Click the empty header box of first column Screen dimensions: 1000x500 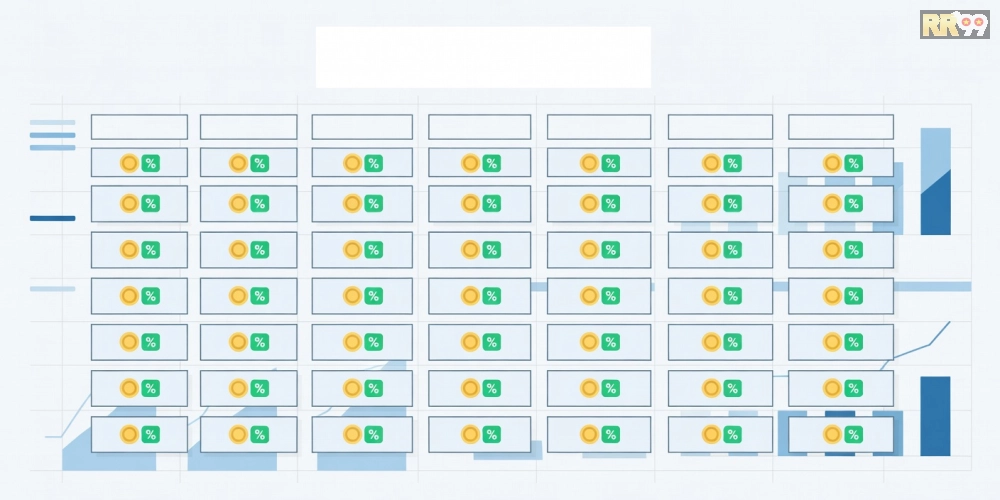point(139,127)
